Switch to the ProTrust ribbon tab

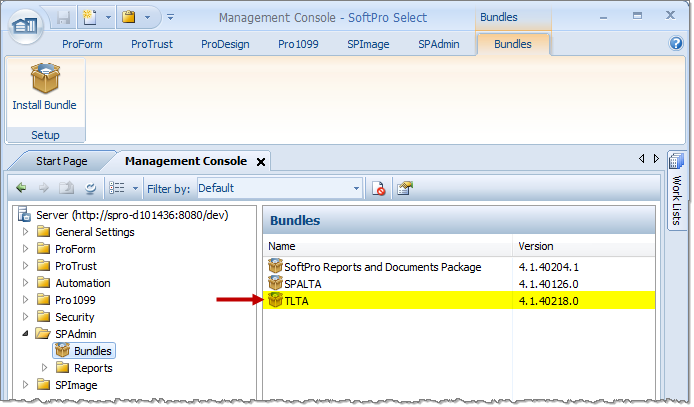coord(152,44)
